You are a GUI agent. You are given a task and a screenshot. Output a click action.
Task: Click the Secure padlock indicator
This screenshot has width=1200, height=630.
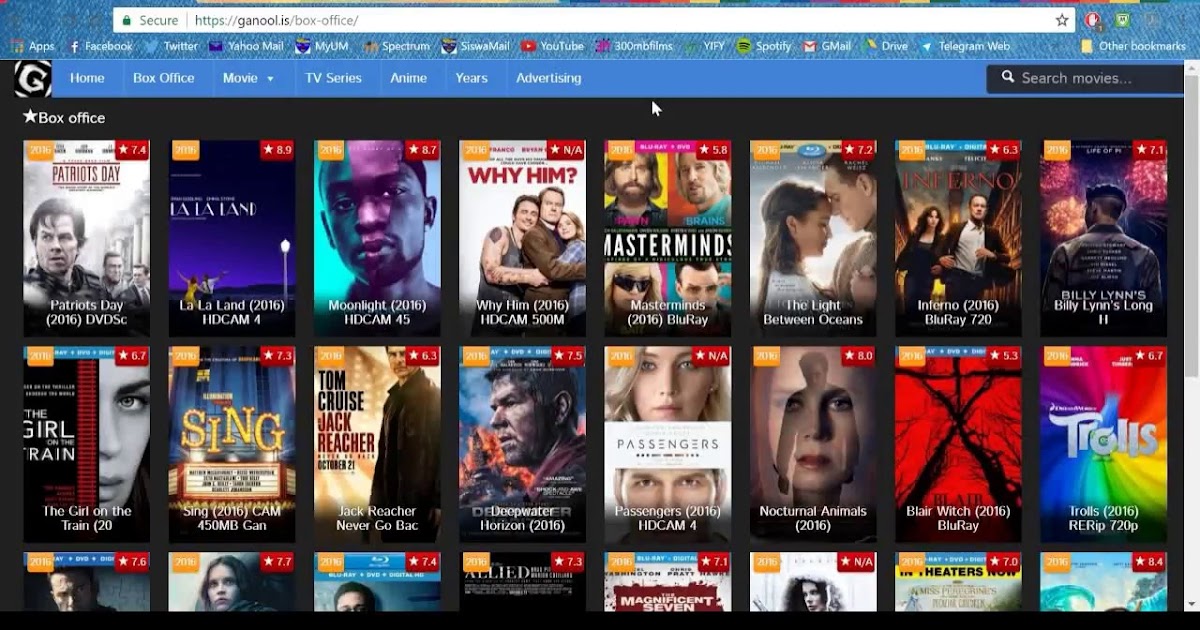click(x=149, y=20)
